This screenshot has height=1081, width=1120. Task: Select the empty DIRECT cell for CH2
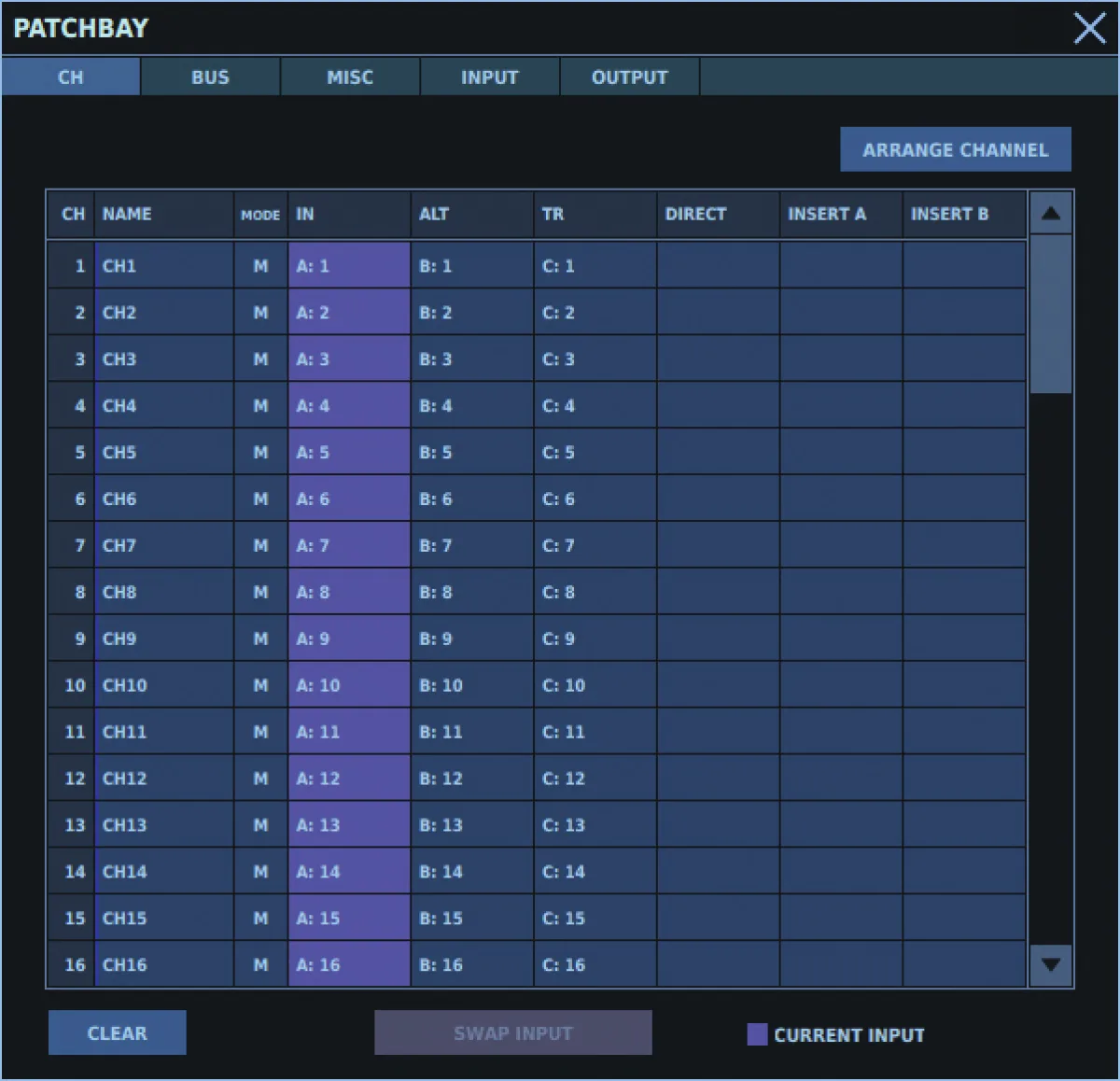click(x=719, y=312)
